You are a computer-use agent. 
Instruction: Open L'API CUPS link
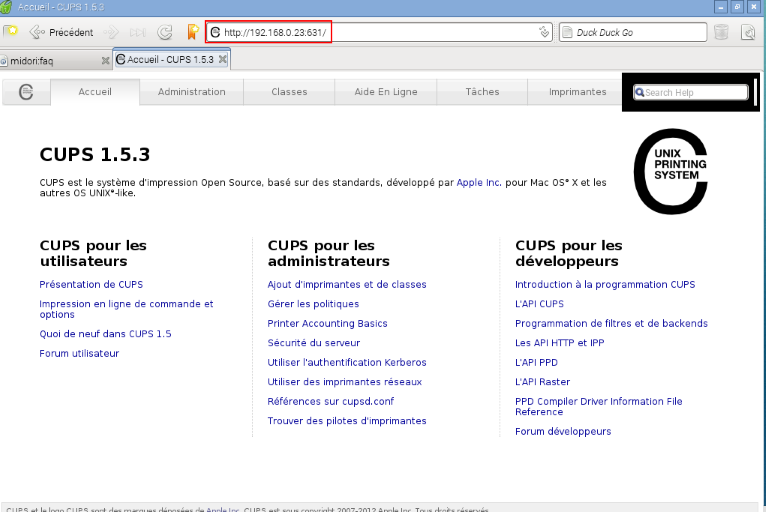[539, 304]
